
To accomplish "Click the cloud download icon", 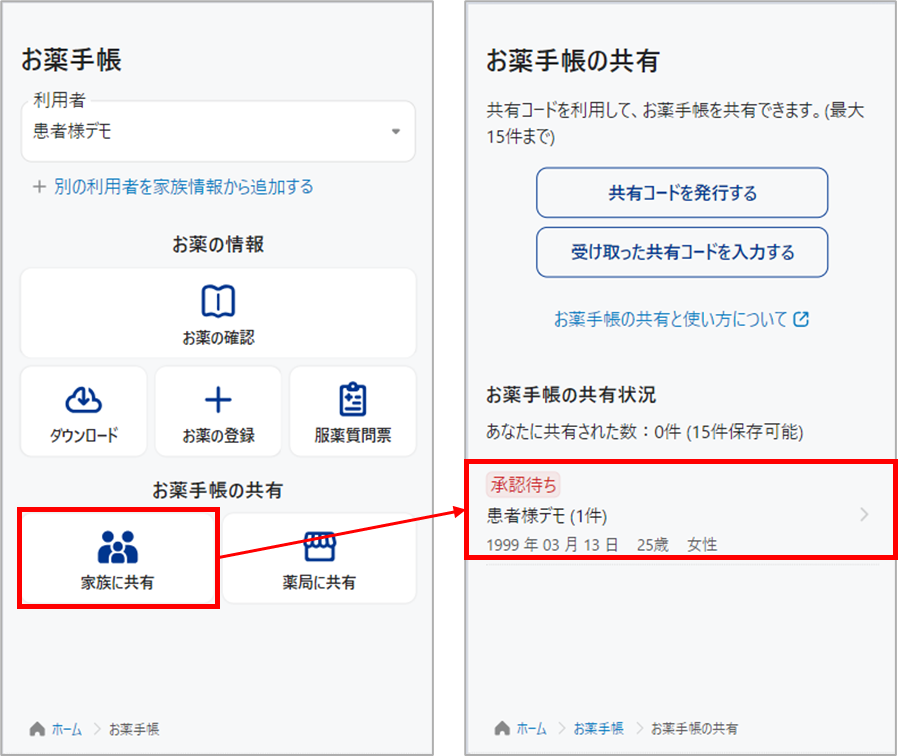I will click(84, 399).
